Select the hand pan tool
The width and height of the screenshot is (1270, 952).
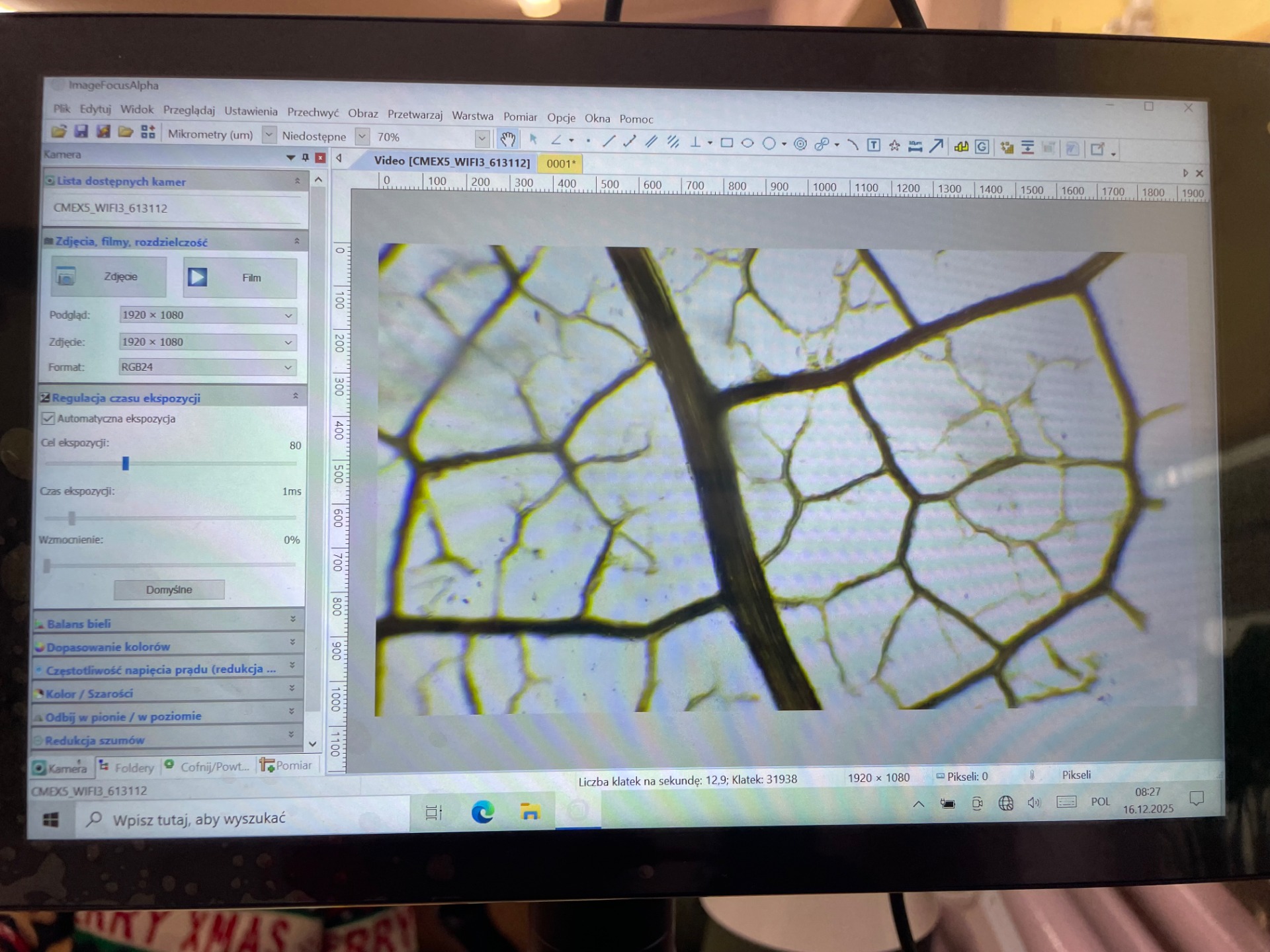(507, 139)
